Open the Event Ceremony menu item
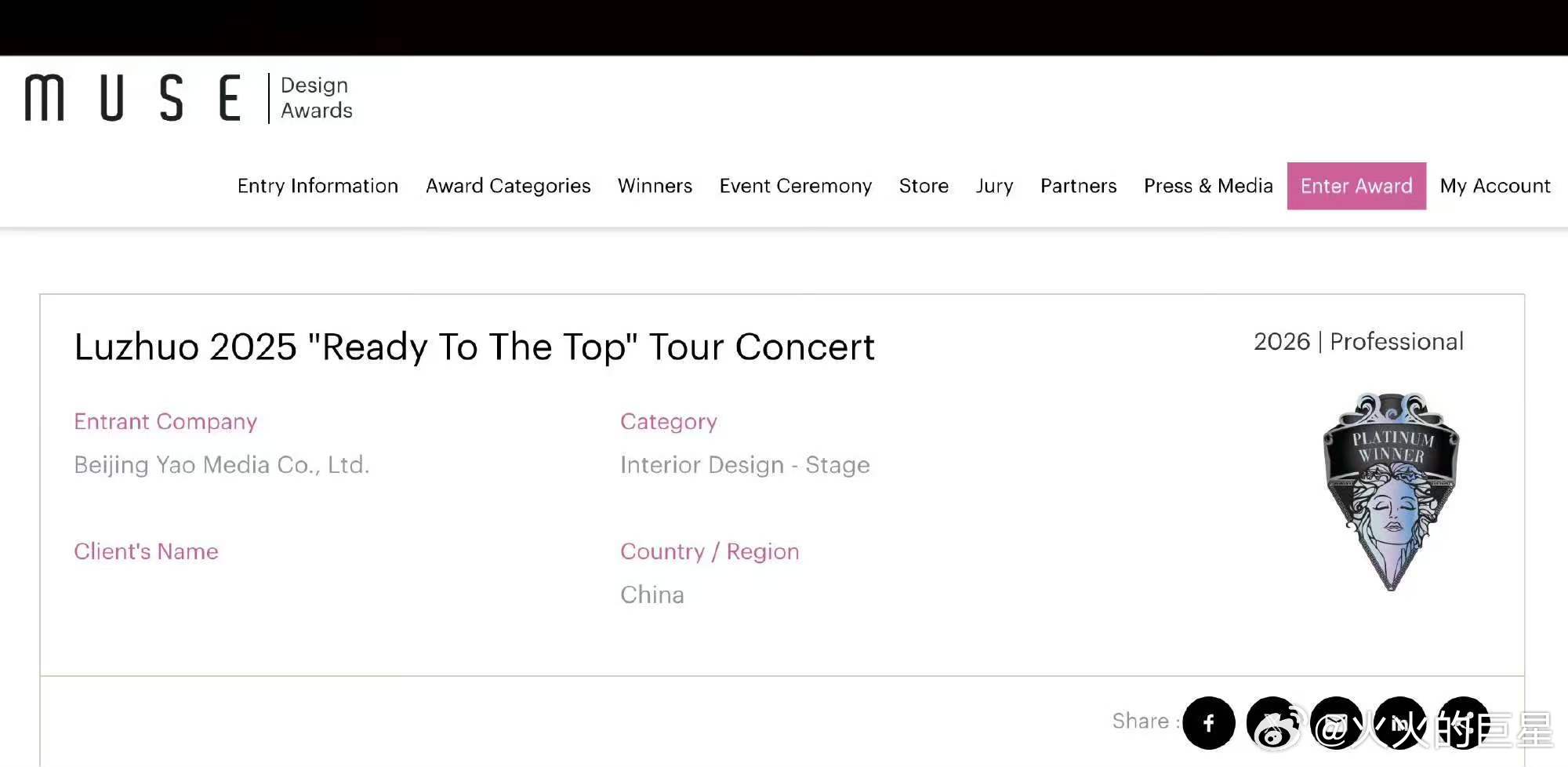The width and height of the screenshot is (1568, 767). 795,186
